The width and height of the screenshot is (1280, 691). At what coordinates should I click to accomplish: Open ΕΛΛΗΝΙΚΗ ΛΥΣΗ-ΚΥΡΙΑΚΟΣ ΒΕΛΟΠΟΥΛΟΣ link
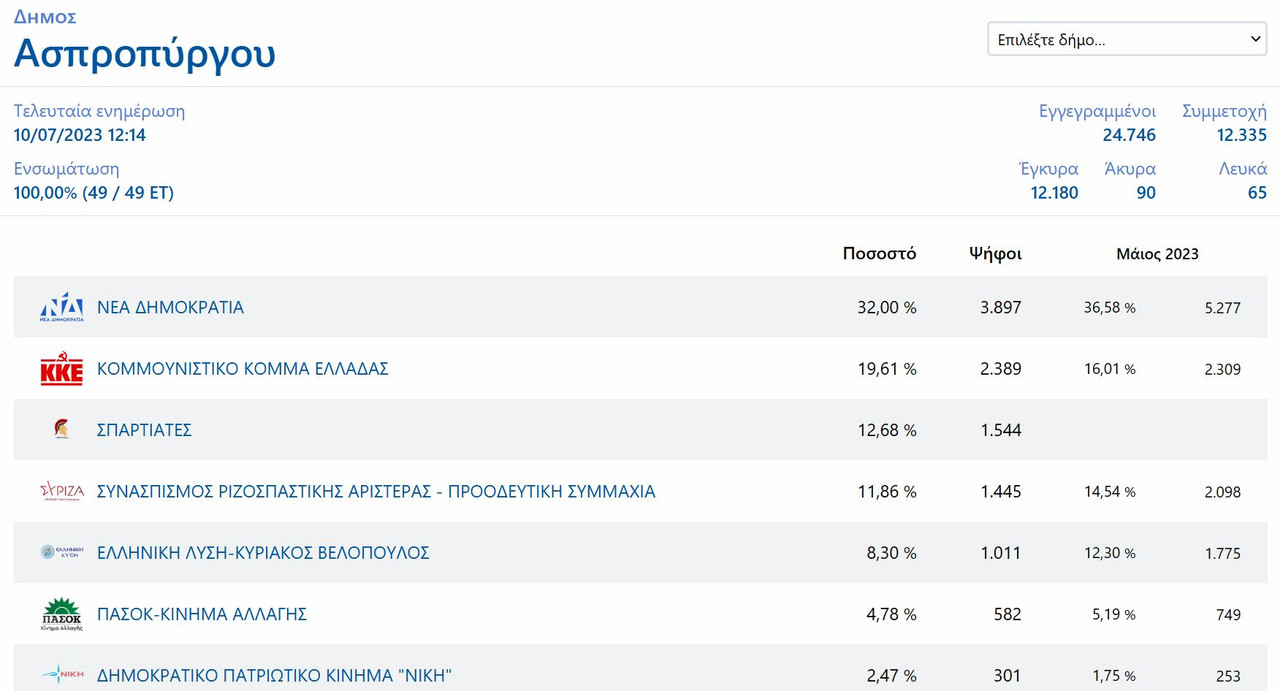click(263, 553)
